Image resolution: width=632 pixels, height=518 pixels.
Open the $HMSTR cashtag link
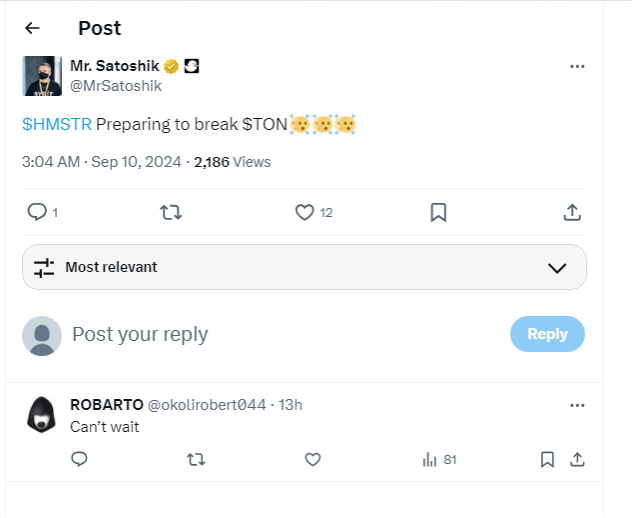[56, 124]
